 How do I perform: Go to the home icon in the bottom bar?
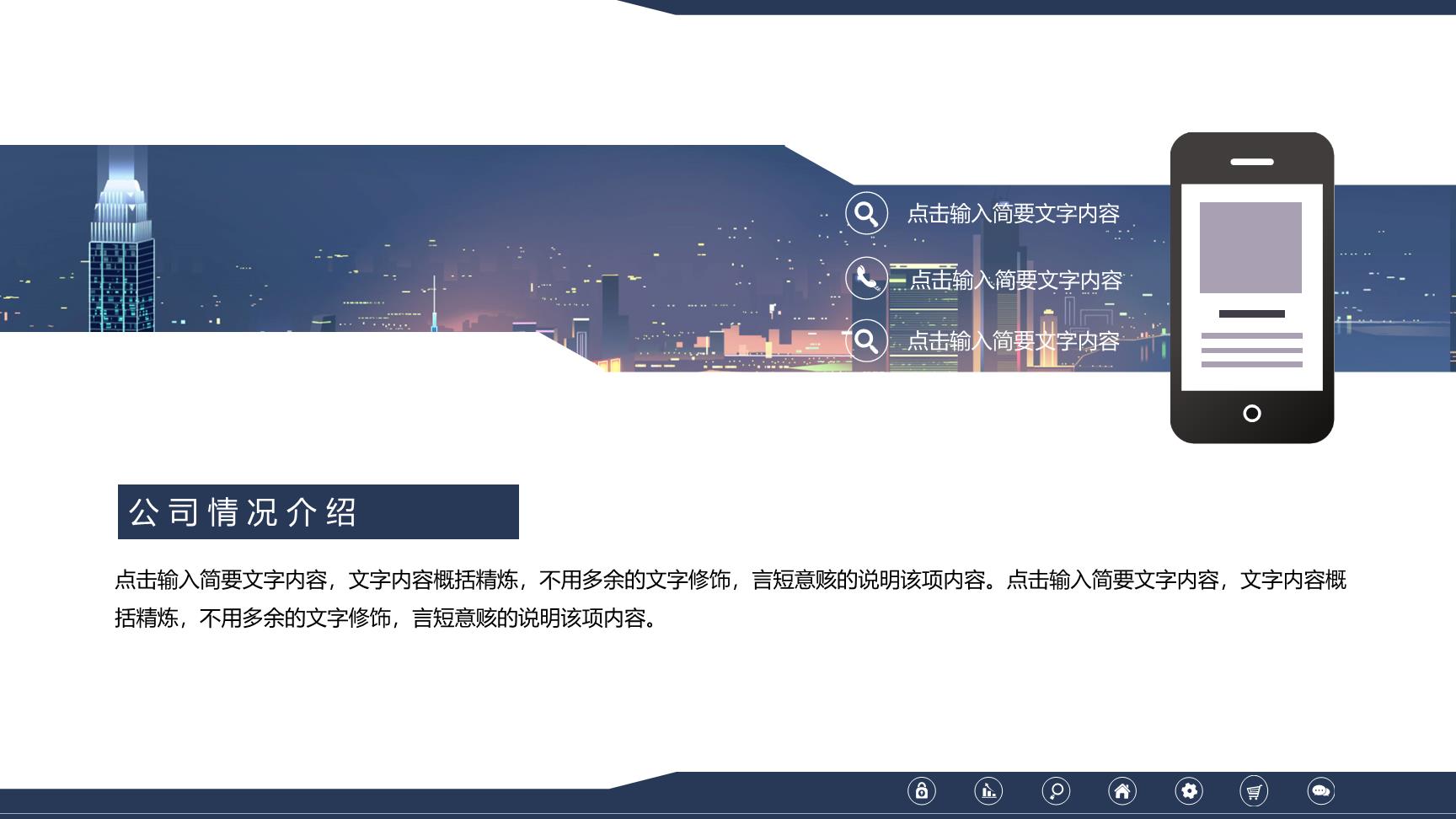(x=1122, y=791)
